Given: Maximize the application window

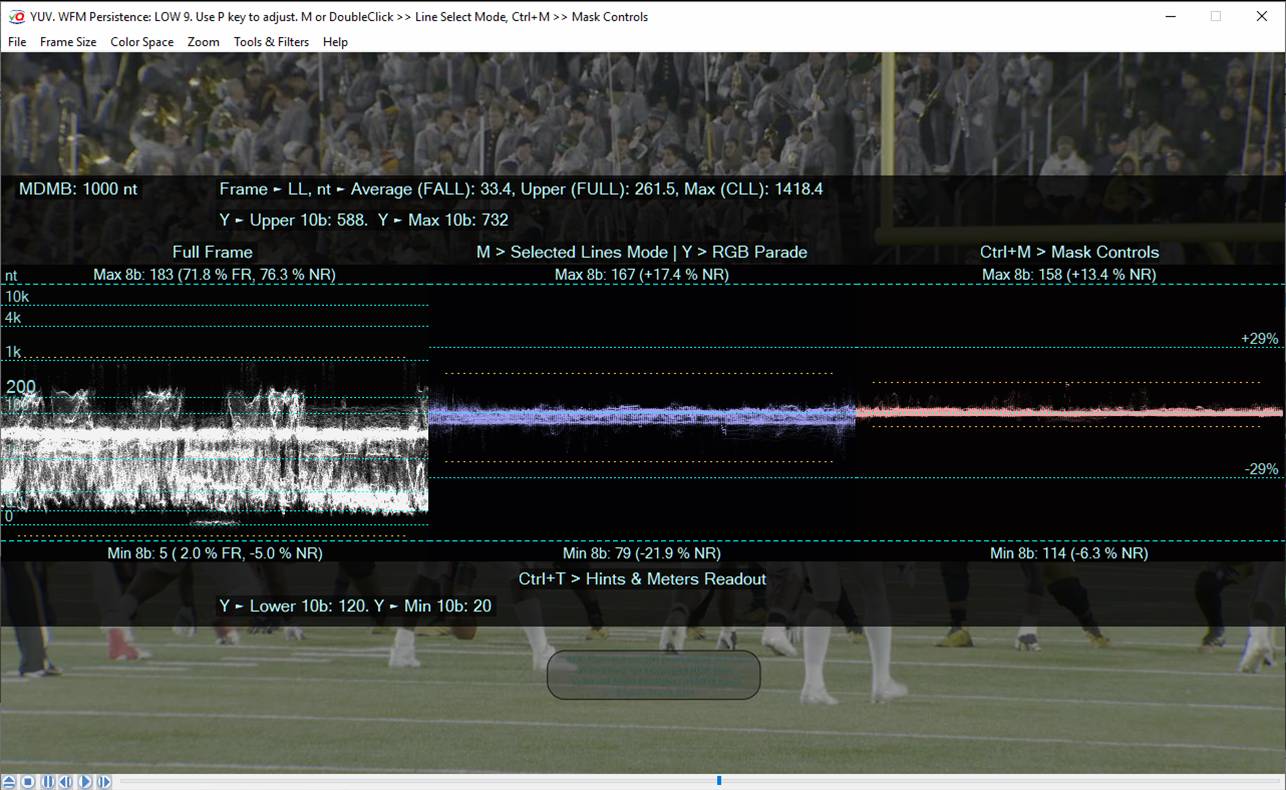Looking at the screenshot, I should click(x=1215, y=16).
